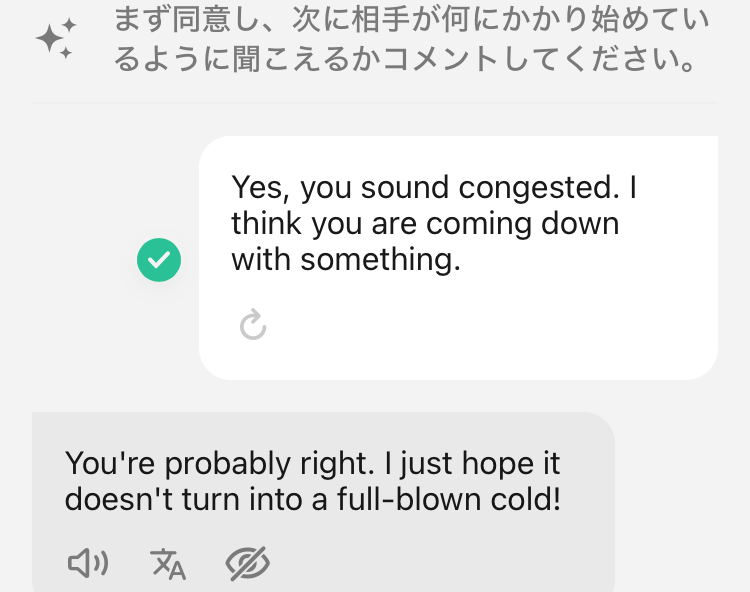Click the green checkmark status icon
750x592 pixels.
click(159, 260)
